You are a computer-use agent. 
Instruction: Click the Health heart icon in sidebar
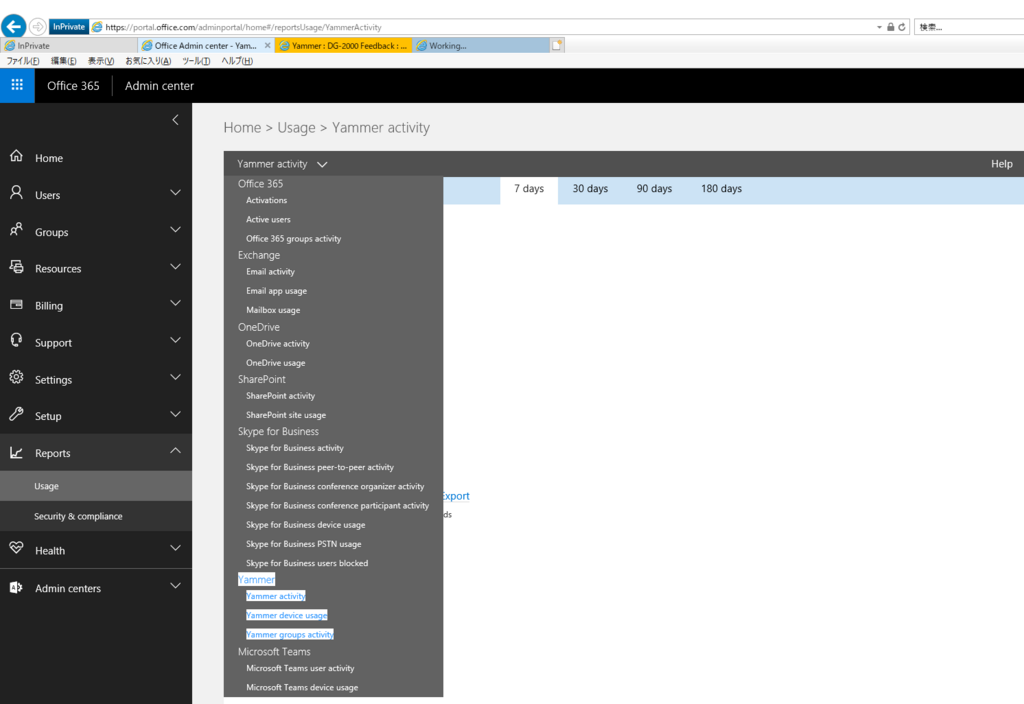click(16, 548)
